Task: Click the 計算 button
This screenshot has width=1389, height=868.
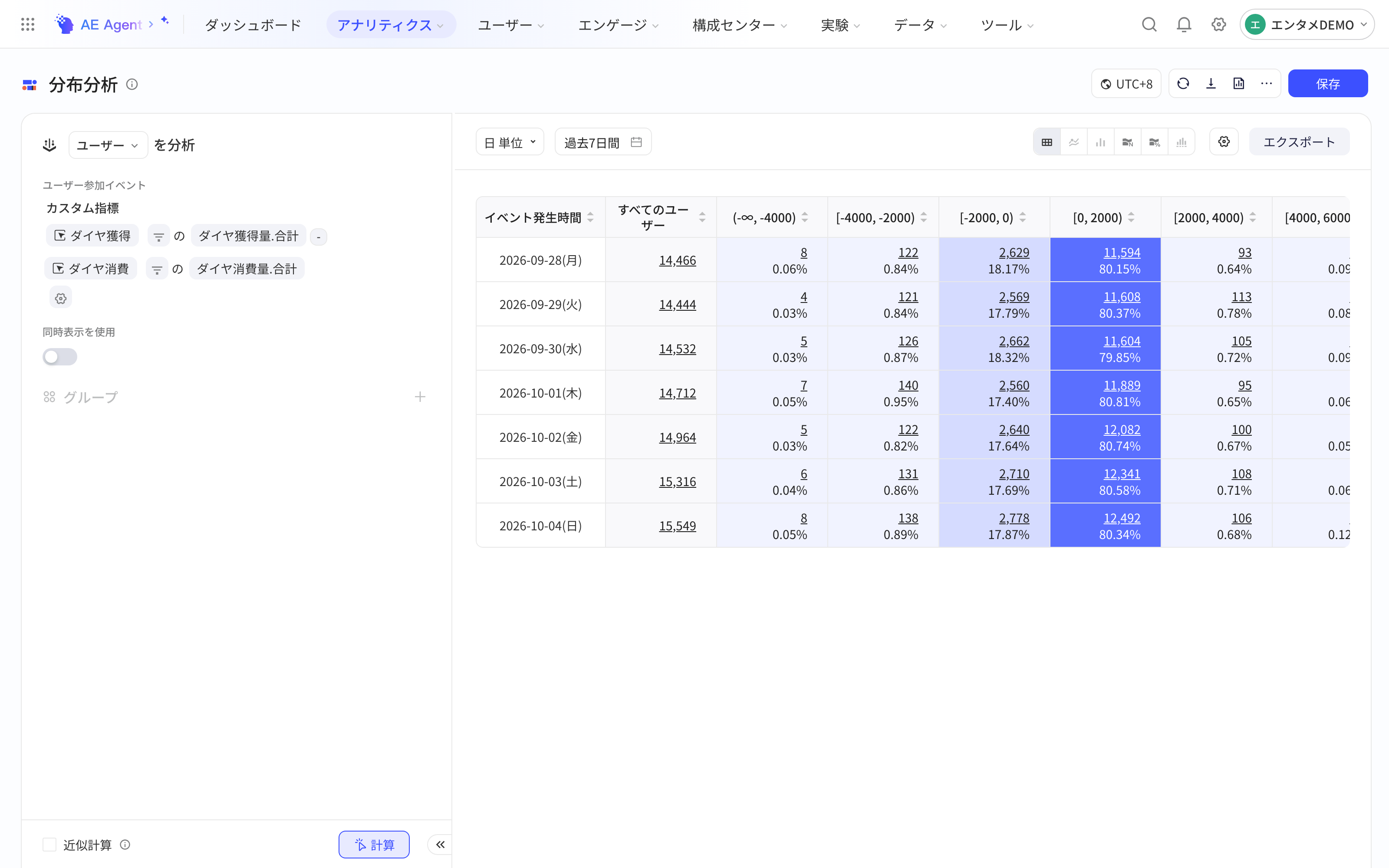Action: (374, 845)
